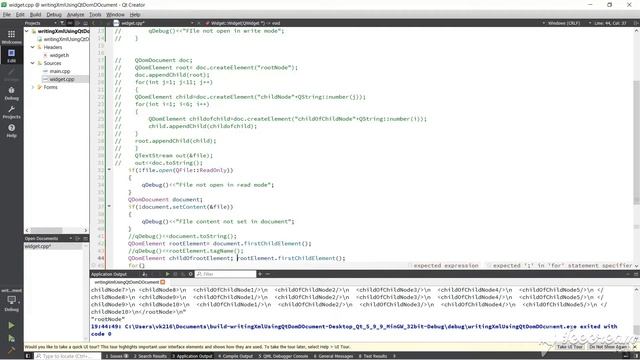The height and width of the screenshot is (360, 640).
Task: Click the synchronize with editor link icon
Action: pos(70,23)
